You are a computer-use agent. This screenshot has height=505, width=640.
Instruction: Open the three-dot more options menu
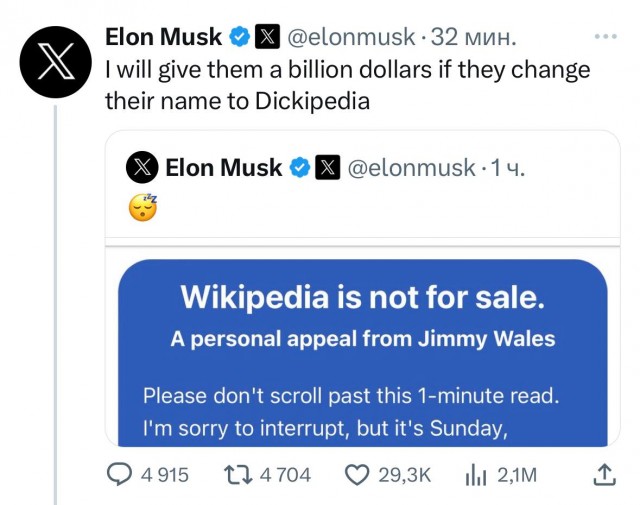point(606,37)
